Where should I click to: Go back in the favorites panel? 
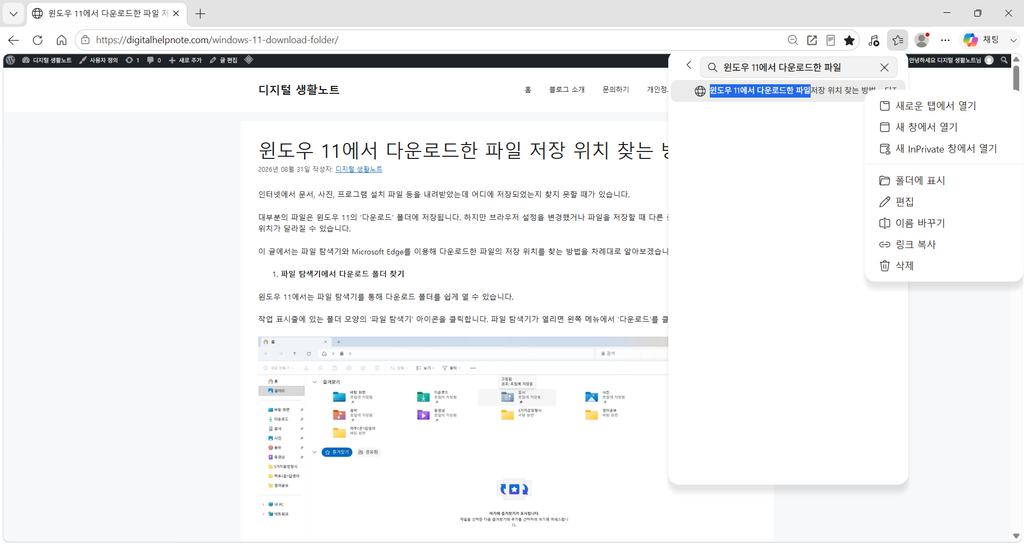pos(688,65)
